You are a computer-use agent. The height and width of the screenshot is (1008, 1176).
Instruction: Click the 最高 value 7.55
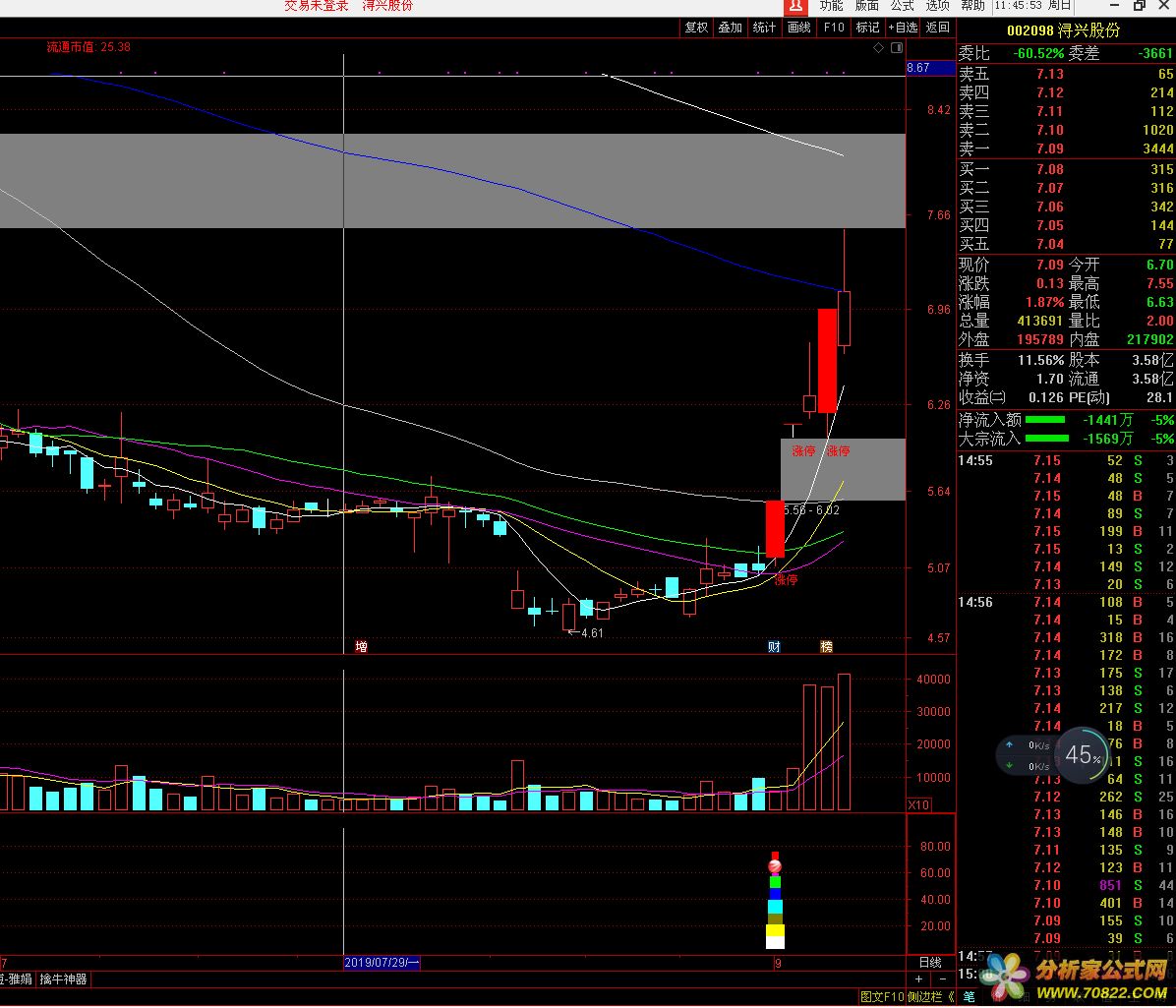pyautogui.click(x=1159, y=283)
